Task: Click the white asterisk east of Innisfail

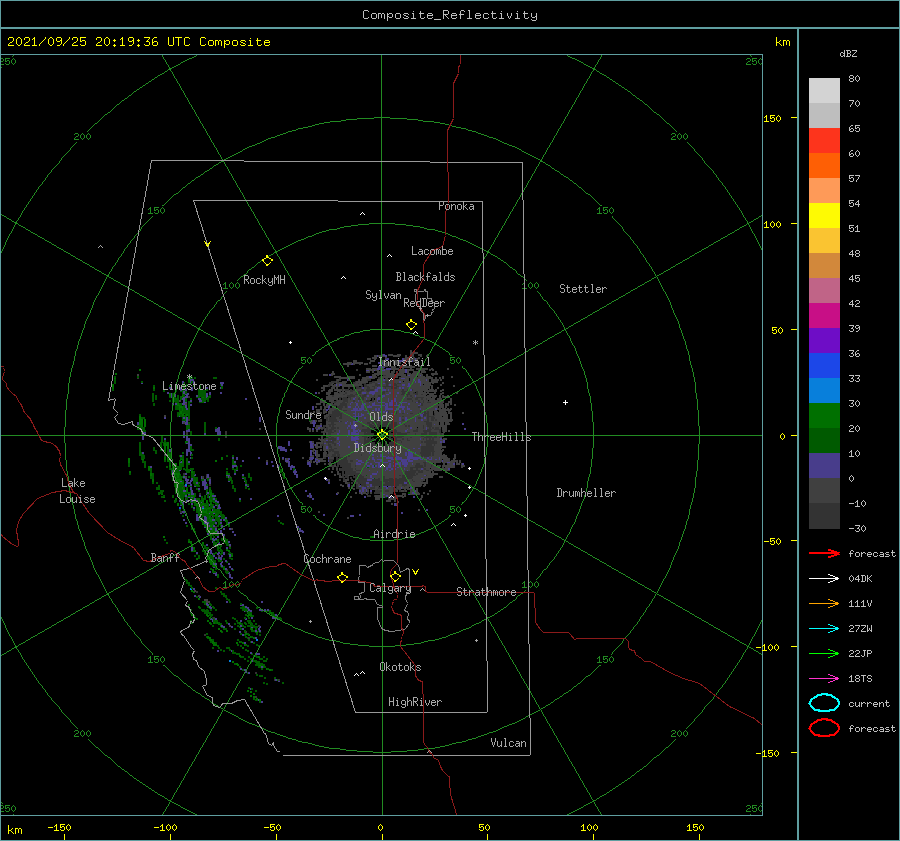Action: (x=475, y=343)
